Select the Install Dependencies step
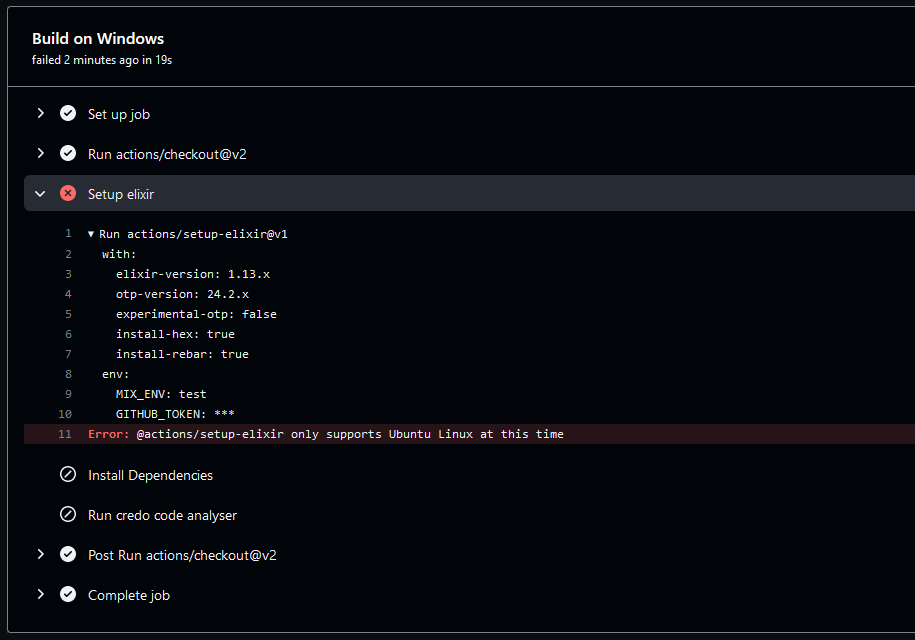 click(x=150, y=475)
